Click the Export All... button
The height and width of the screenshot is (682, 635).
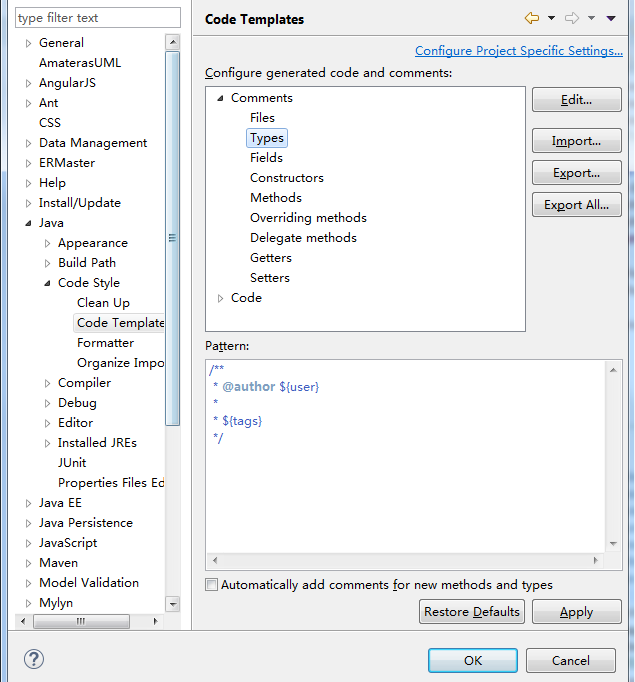pyautogui.click(x=576, y=205)
